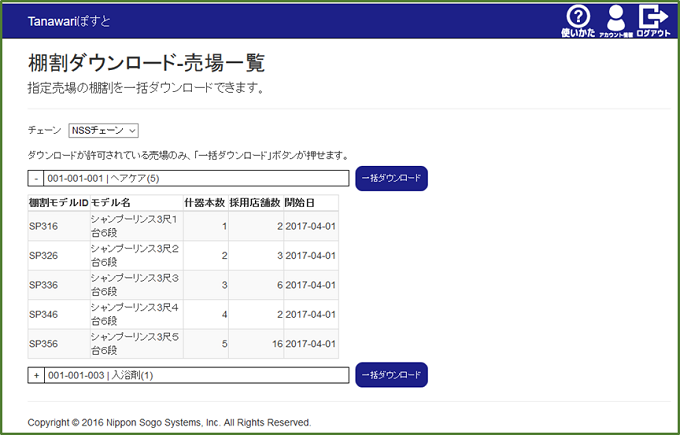Click the ログアウト logout icon
Screen dimensions: 680x435
coord(653,20)
